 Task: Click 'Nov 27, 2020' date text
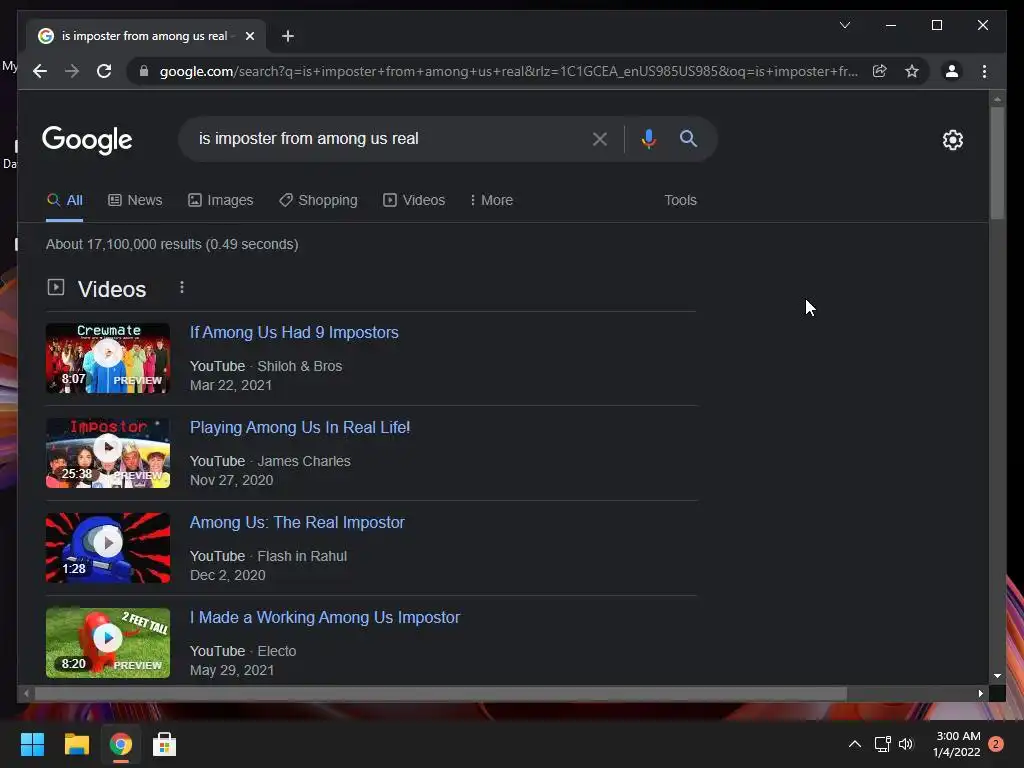[231, 480]
